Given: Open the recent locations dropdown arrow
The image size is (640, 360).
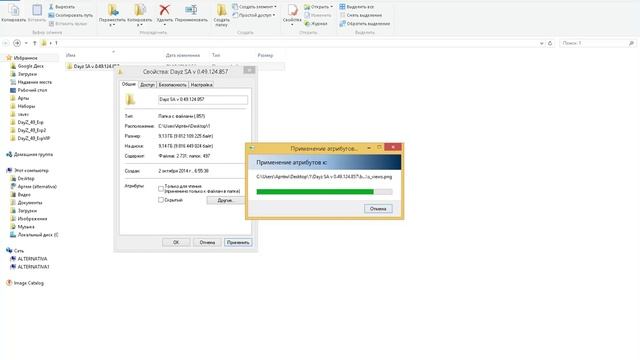Looking at the screenshot, I should pyautogui.click(x=26, y=43).
